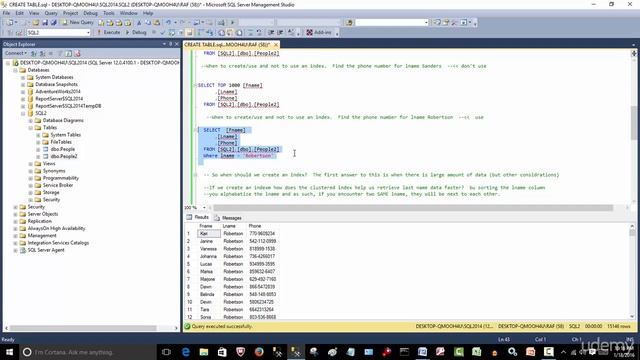Open the Windows Start menu
Image resolution: width=640 pixels, height=360 pixels.
[x=9, y=352]
